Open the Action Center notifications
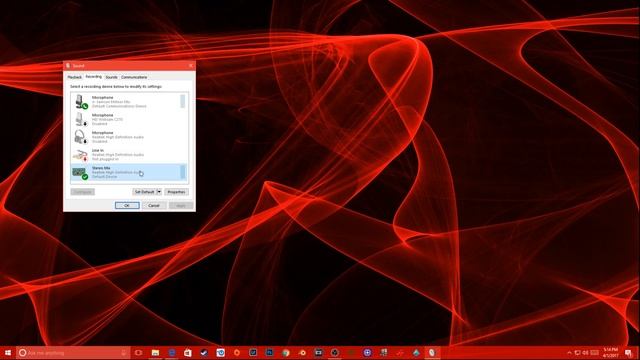 [x=629, y=353]
